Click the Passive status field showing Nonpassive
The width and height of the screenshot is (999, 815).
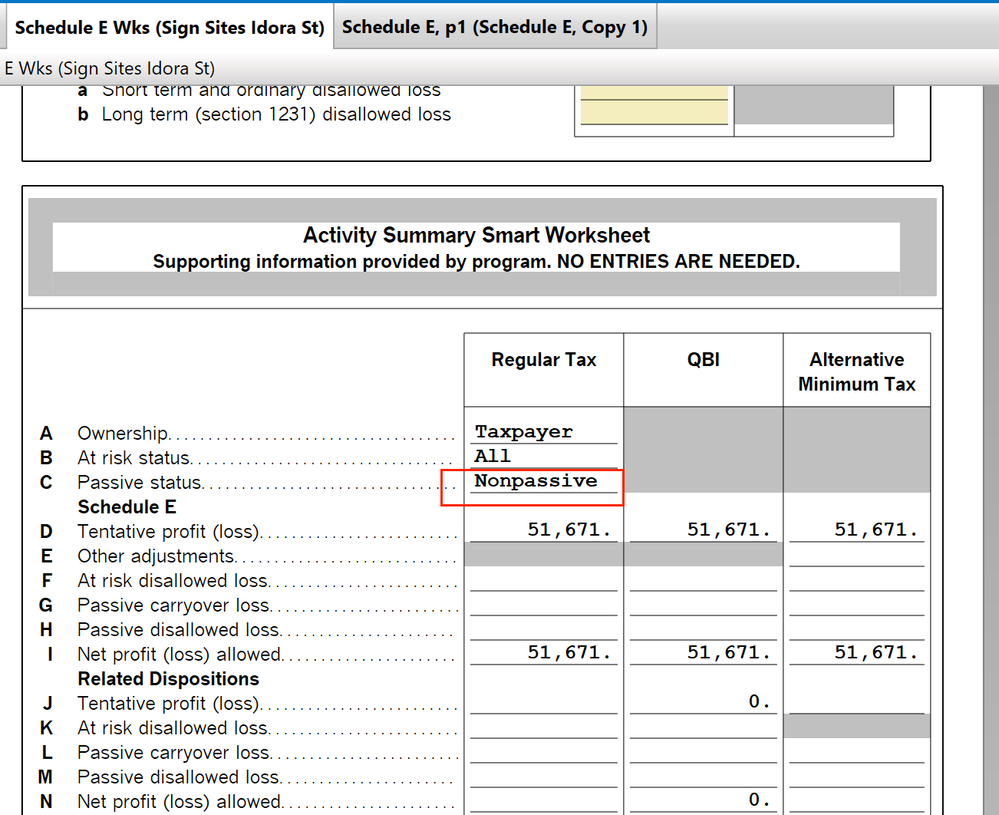pyautogui.click(x=543, y=481)
